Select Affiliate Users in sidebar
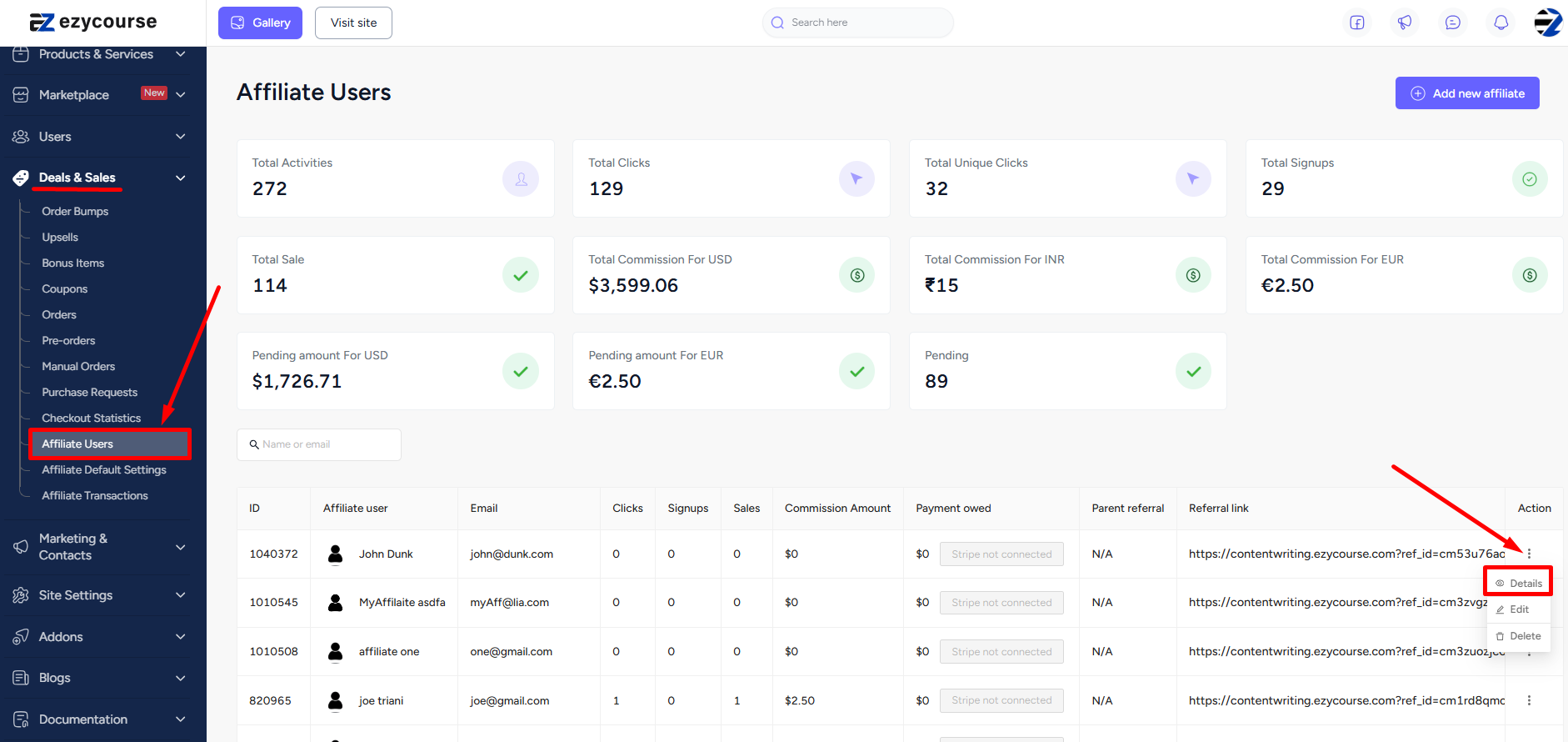1568x742 pixels. [x=110, y=444]
